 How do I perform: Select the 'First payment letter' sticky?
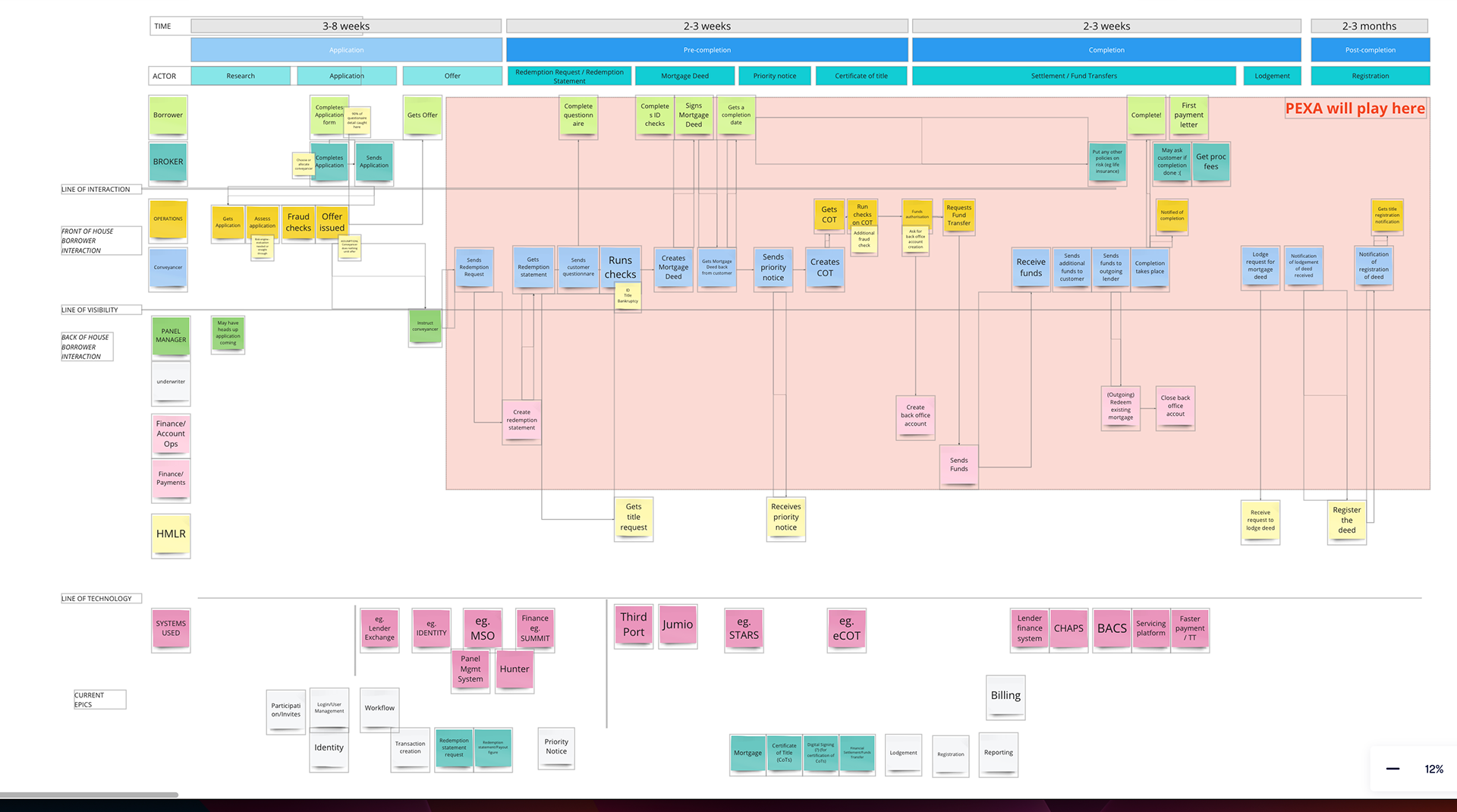pos(1188,115)
